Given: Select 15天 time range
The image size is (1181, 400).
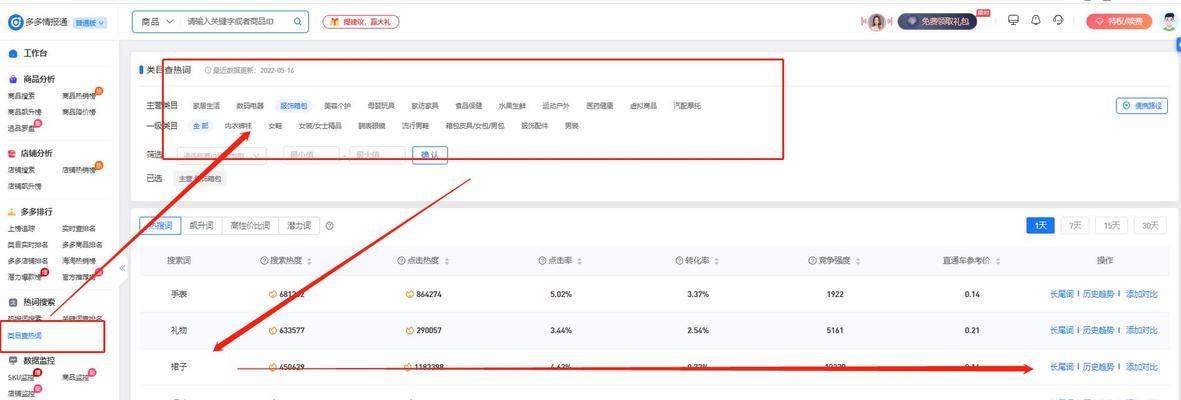Looking at the screenshot, I should pos(1112,225).
